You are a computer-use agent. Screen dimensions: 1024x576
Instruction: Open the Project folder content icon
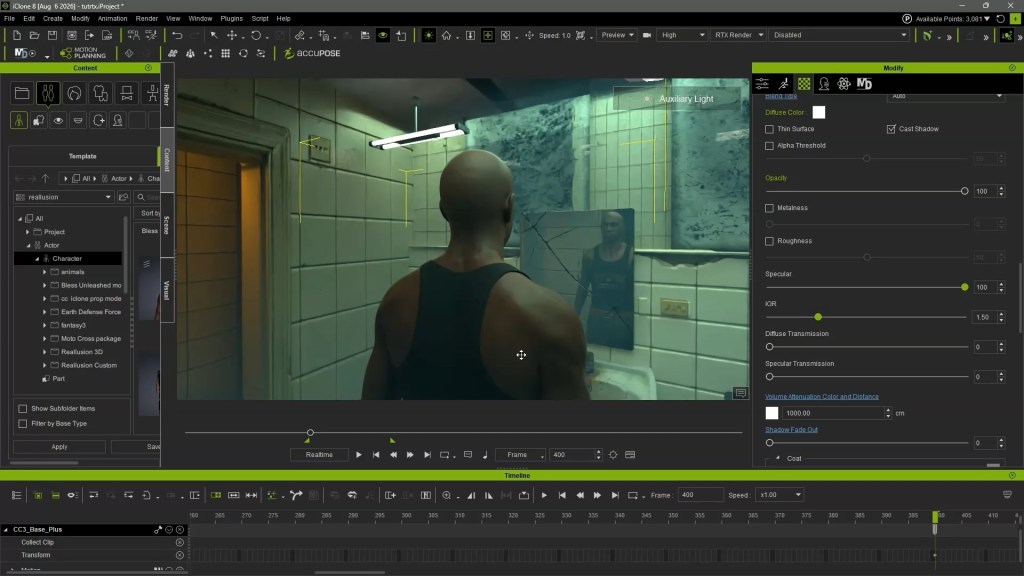(22, 93)
